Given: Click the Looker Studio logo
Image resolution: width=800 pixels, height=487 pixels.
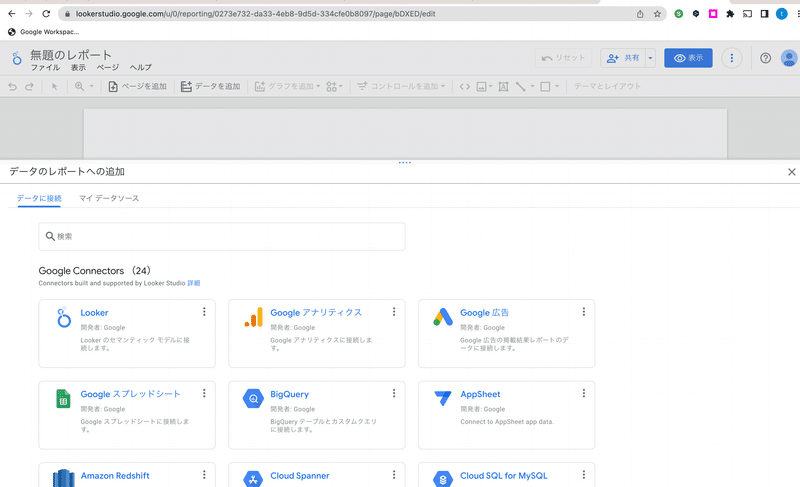Looking at the screenshot, I should tap(17, 58).
